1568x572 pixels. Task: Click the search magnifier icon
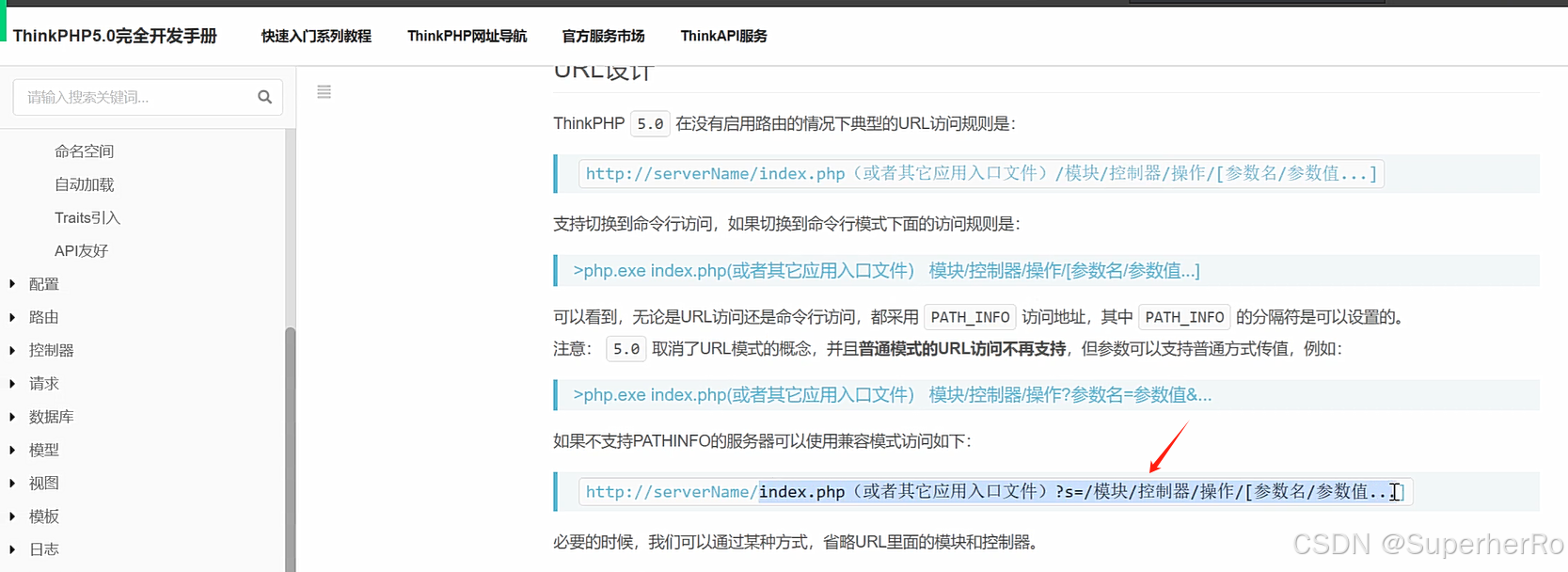(264, 97)
